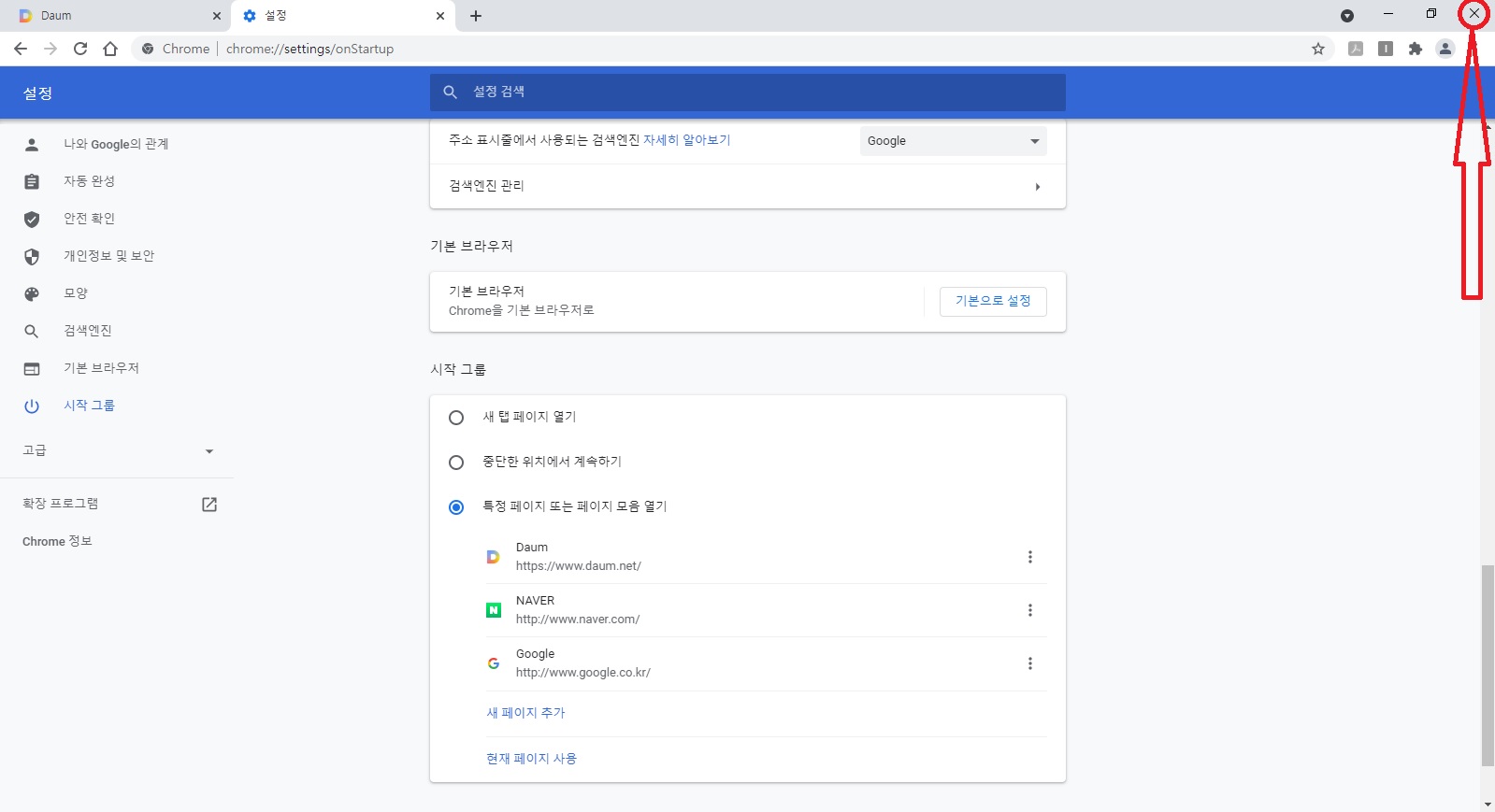Click the magnifier icon beside 검색엔진
The width and height of the screenshot is (1495, 812).
tap(32, 331)
